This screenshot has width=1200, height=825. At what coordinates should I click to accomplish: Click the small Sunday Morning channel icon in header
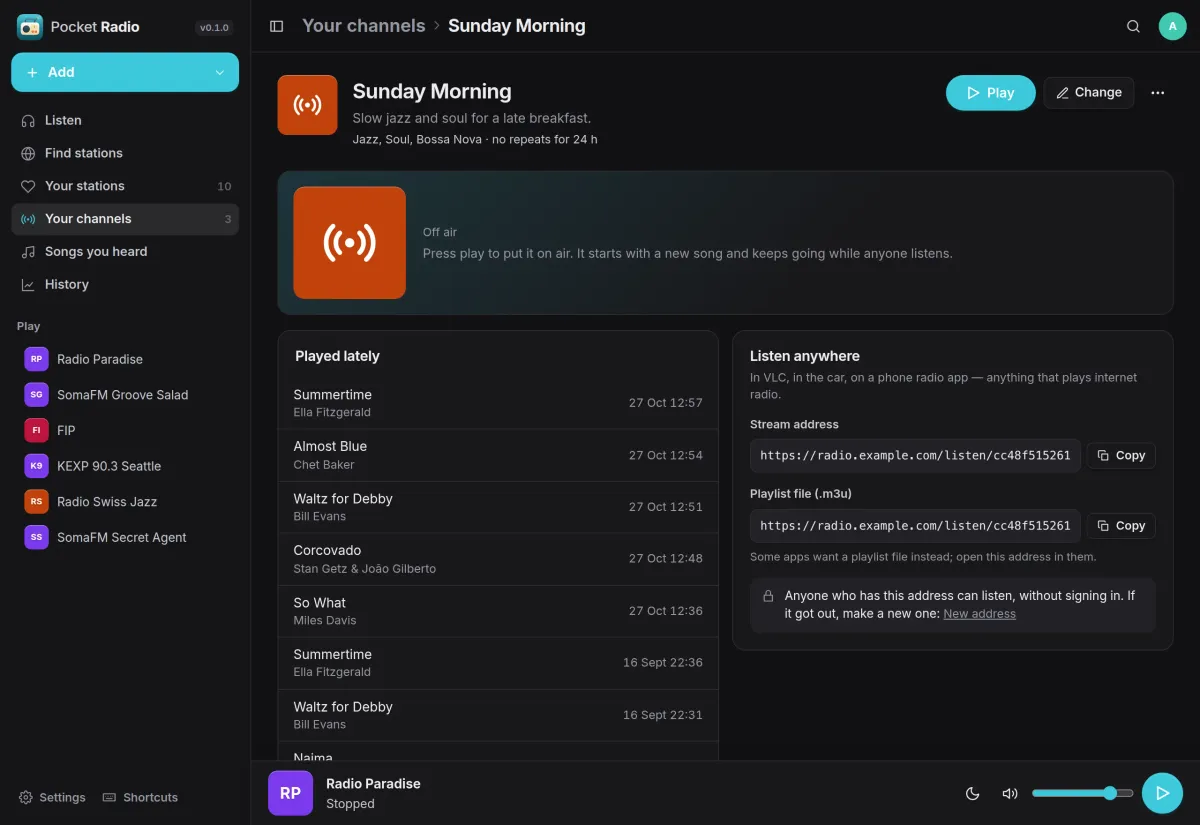(307, 105)
